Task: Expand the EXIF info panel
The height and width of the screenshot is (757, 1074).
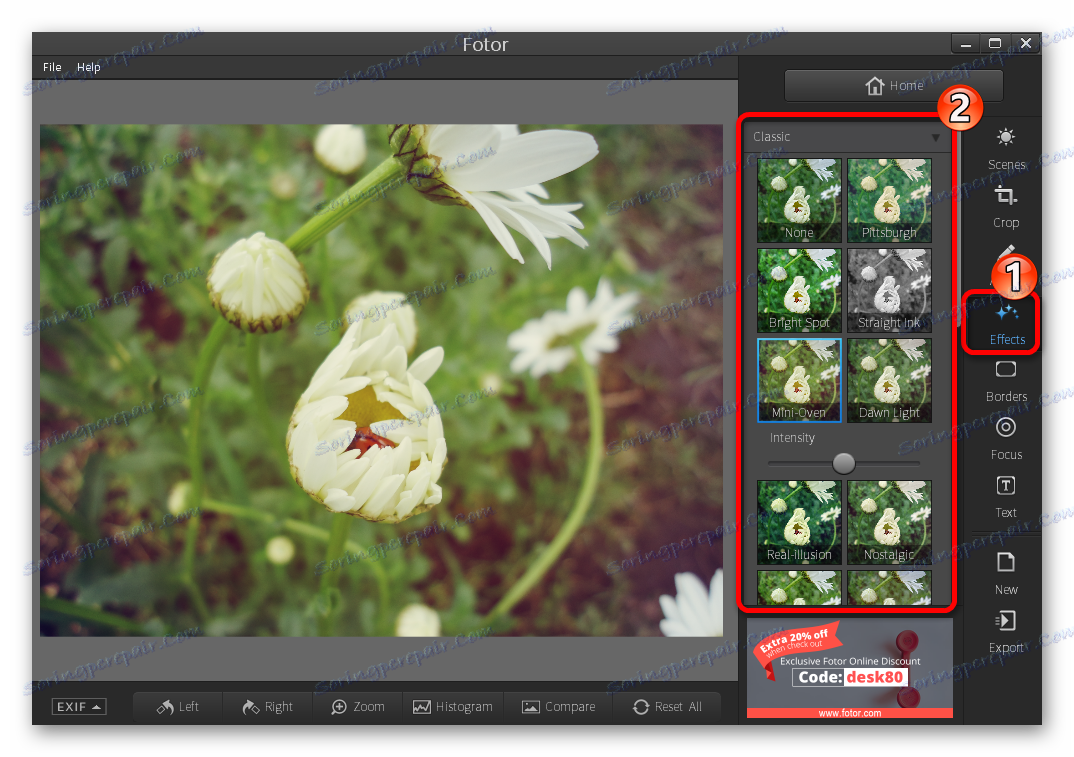Action: coord(79,706)
